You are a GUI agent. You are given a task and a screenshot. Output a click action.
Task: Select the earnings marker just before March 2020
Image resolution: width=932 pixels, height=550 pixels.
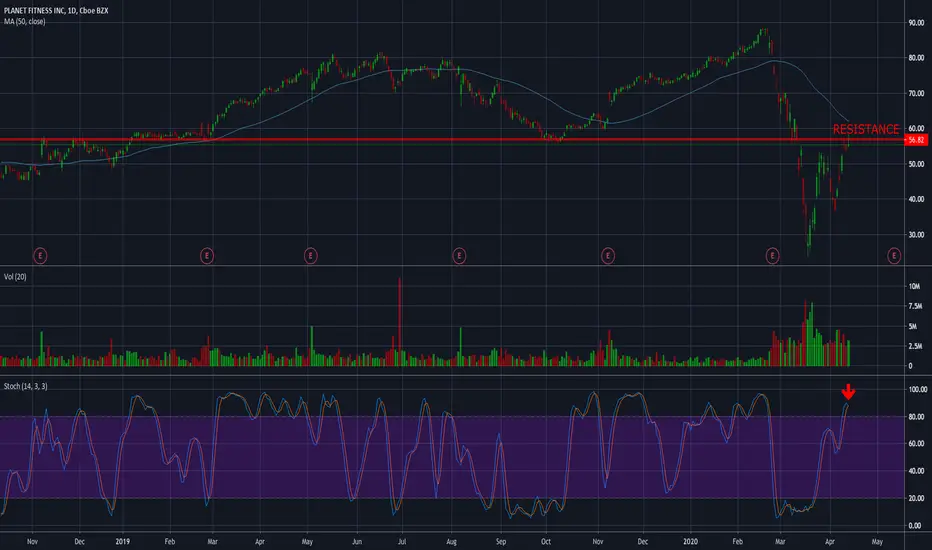pos(772,256)
